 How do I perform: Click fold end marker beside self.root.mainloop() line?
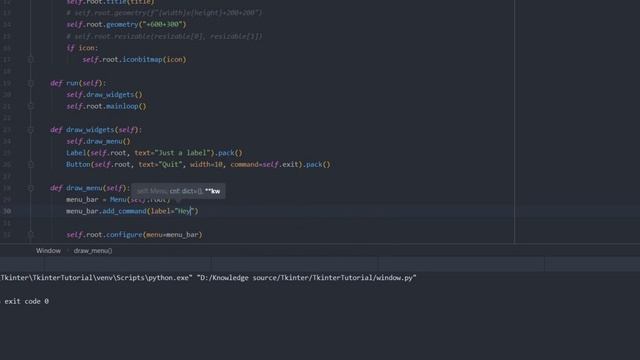(31, 106)
